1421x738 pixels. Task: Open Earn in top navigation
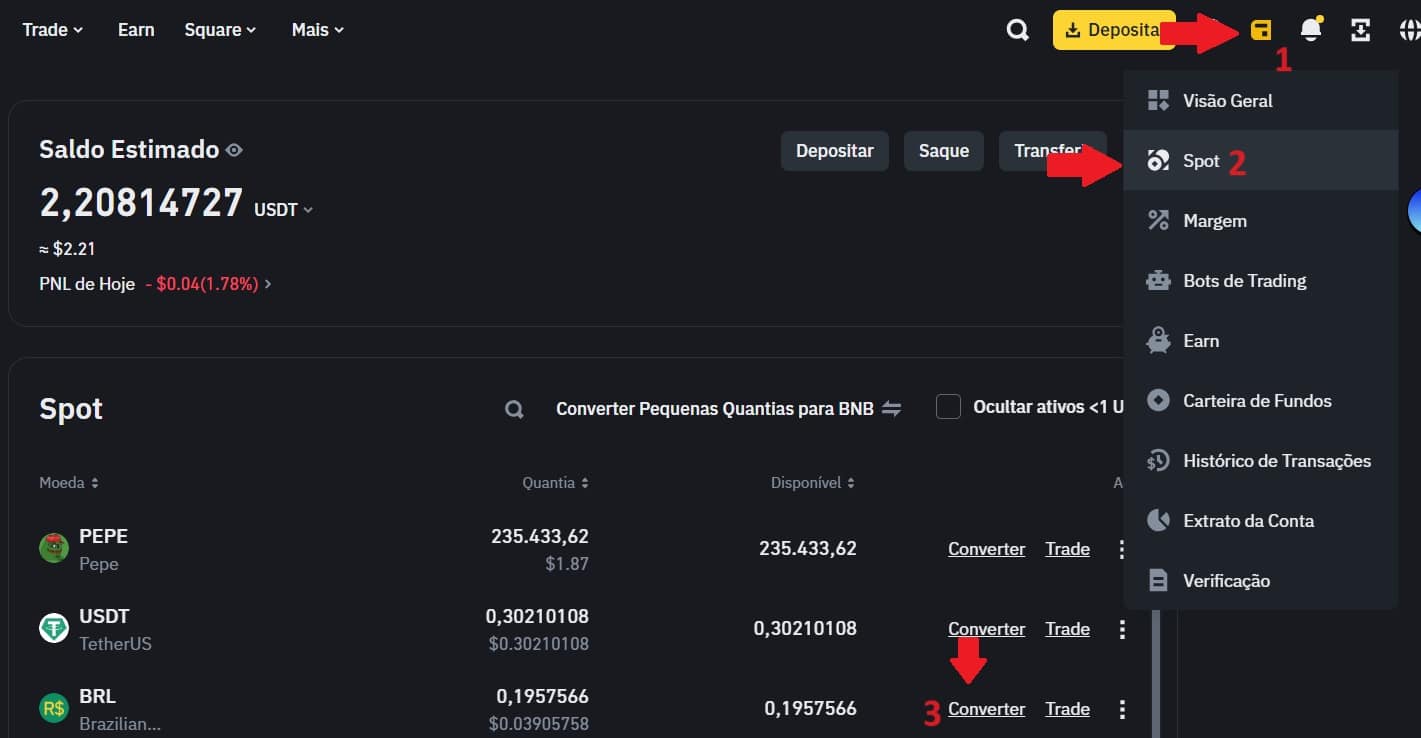tap(136, 30)
